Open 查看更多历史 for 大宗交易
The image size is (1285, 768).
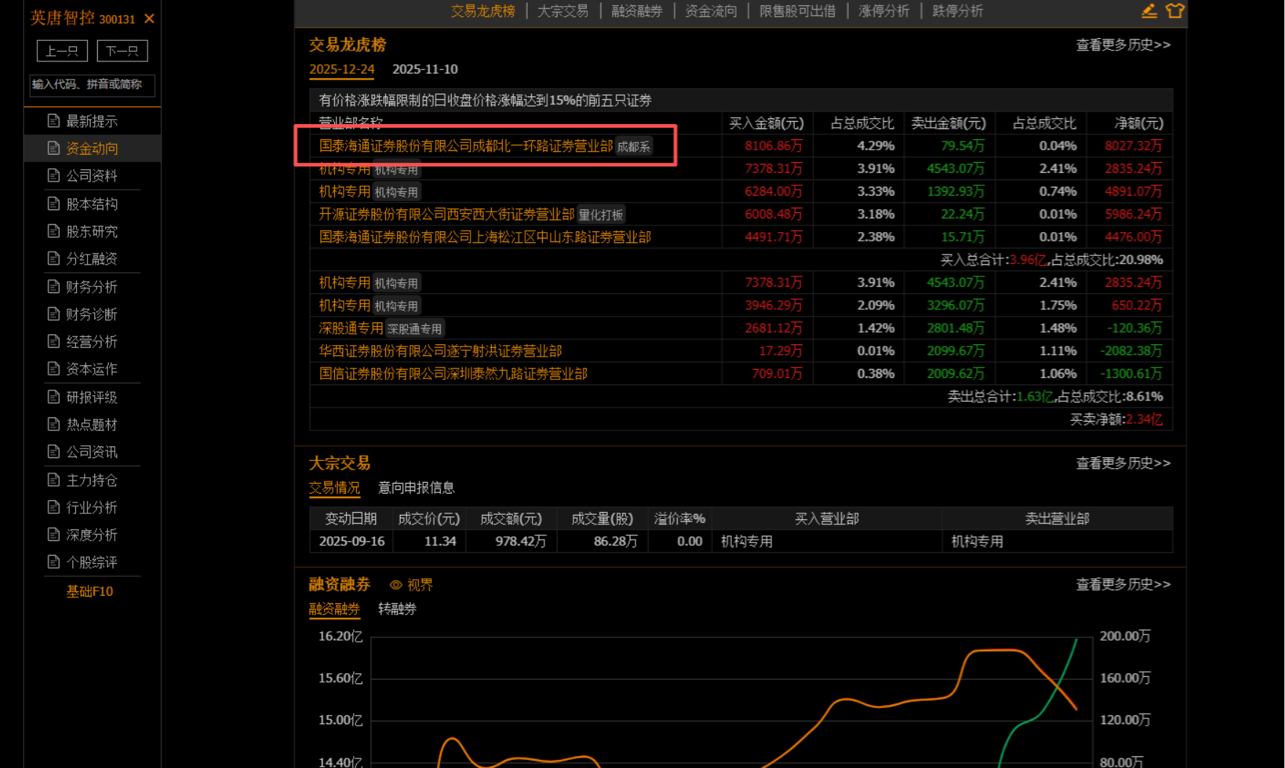click(1123, 463)
